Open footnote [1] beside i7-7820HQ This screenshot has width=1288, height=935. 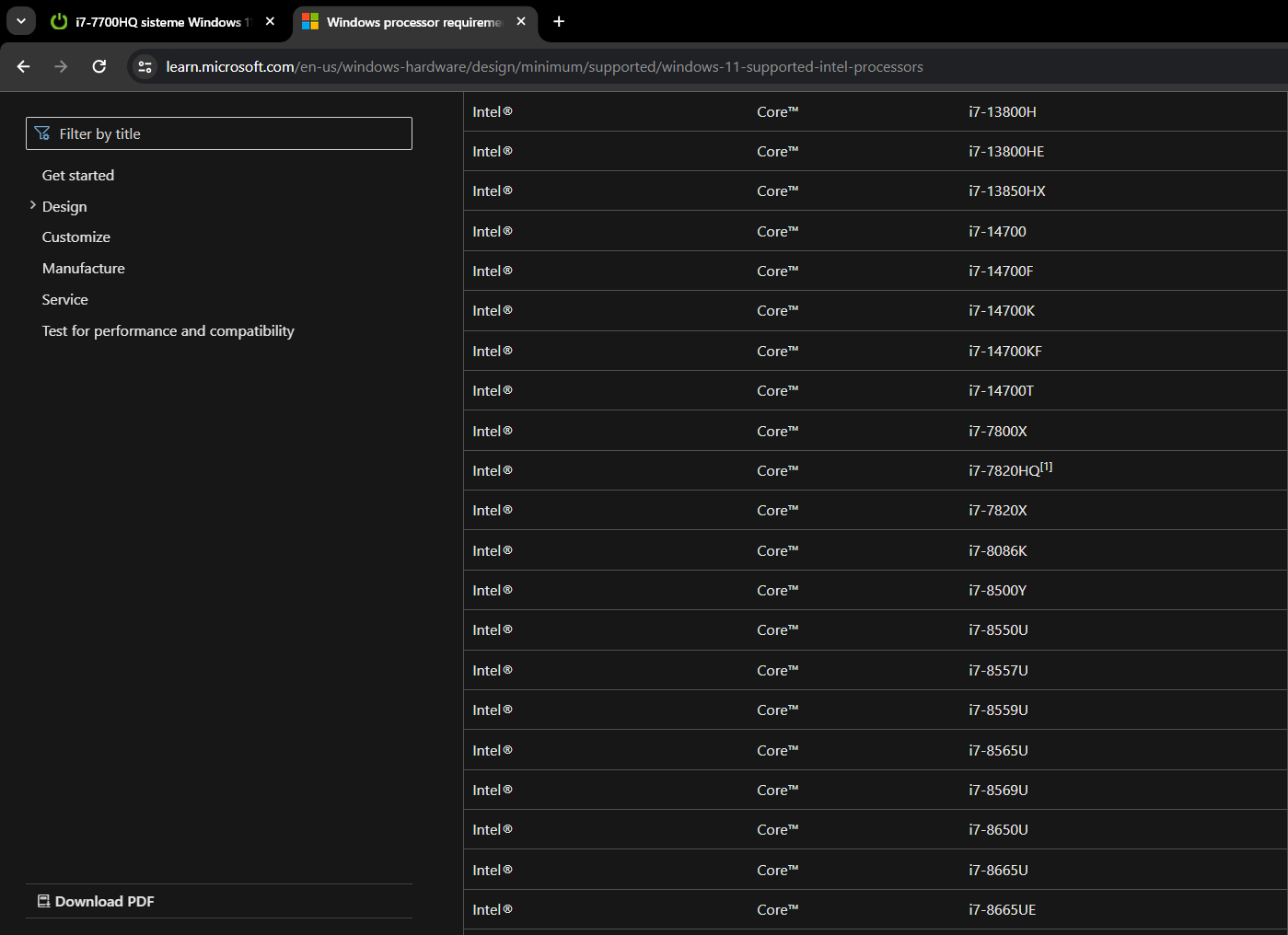click(1047, 467)
